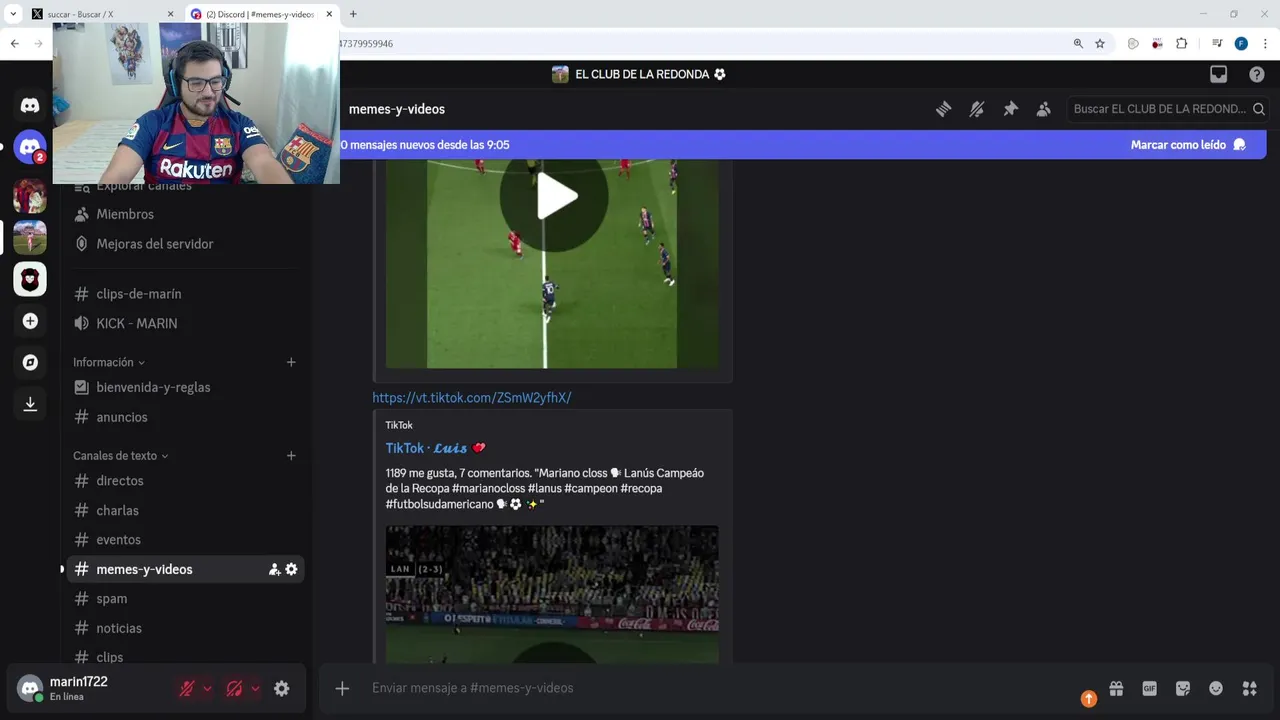Open Chrome extensions puzzle icon
The width and height of the screenshot is (1280, 720).
1181,44
